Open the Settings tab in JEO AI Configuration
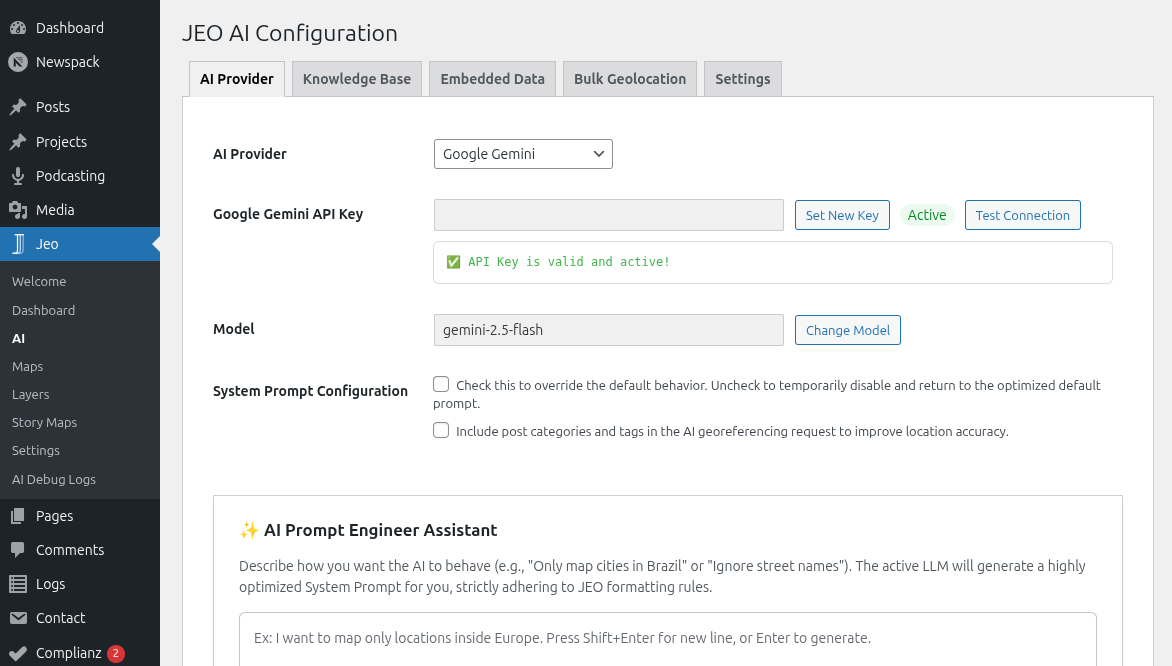The height and width of the screenshot is (666, 1172). (x=743, y=78)
